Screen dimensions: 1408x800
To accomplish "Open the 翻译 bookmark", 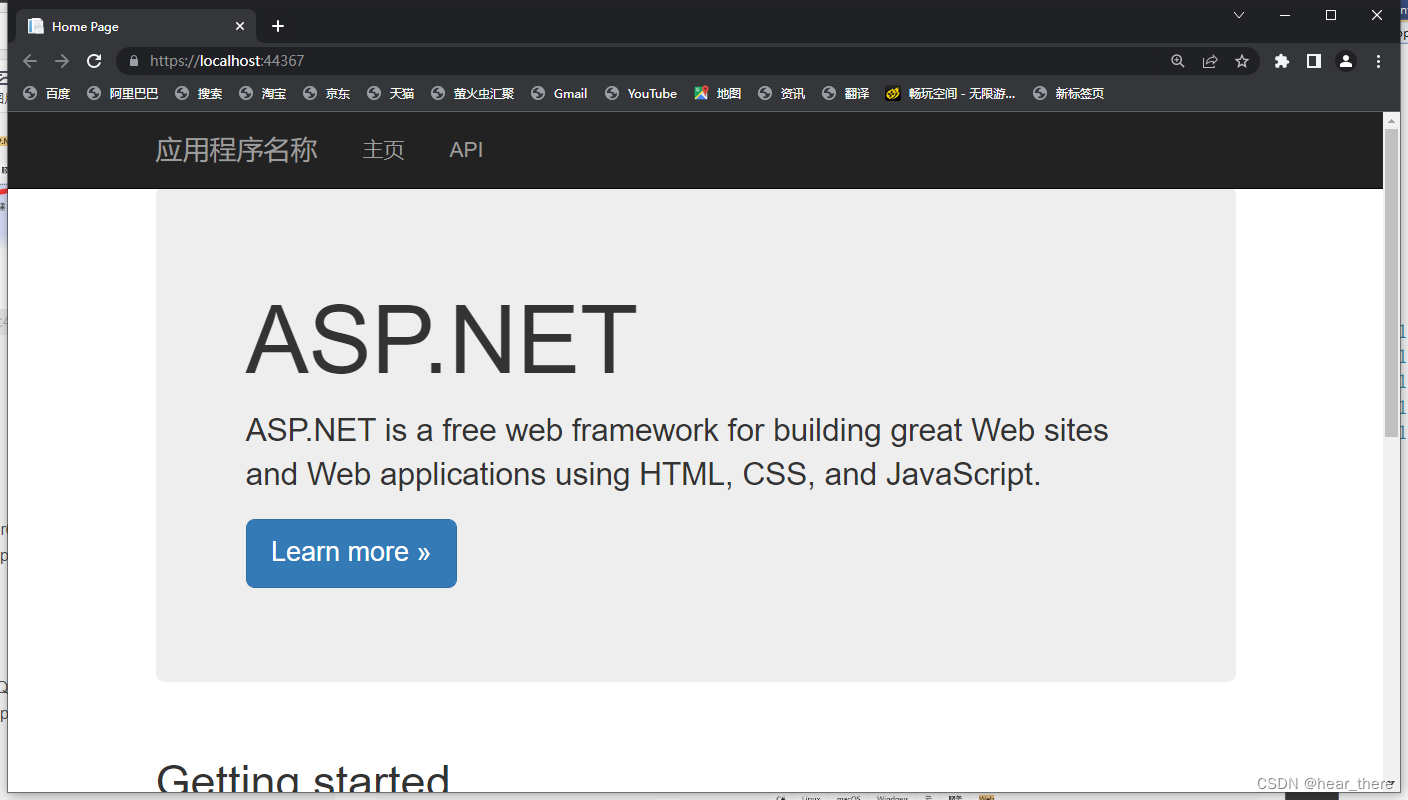I will 846,93.
